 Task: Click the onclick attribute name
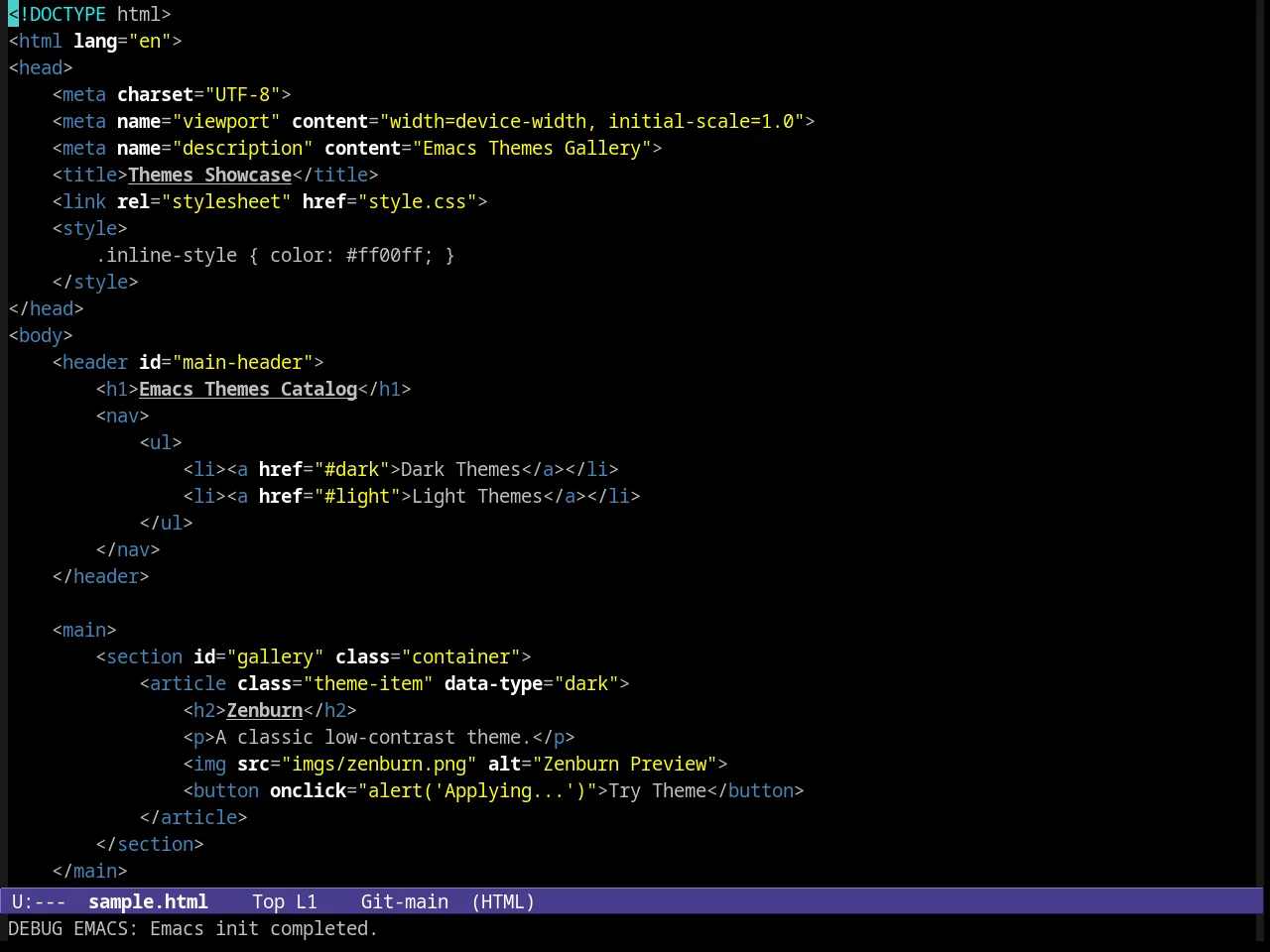tap(309, 790)
